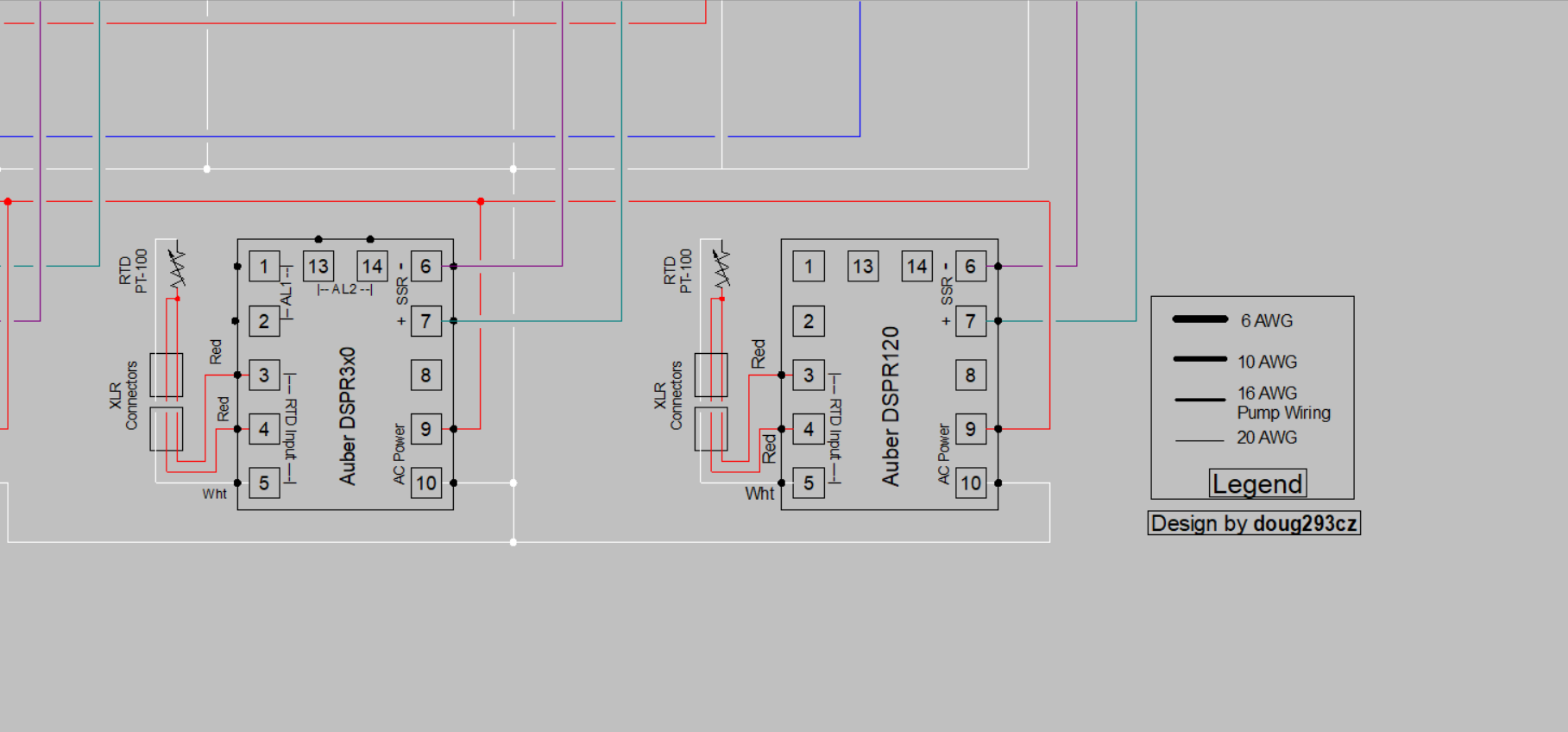The height and width of the screenshot is (732, 1568).
Task: Select terminal 8 on the Auber DSPR120
Action: tap(971, 375)
